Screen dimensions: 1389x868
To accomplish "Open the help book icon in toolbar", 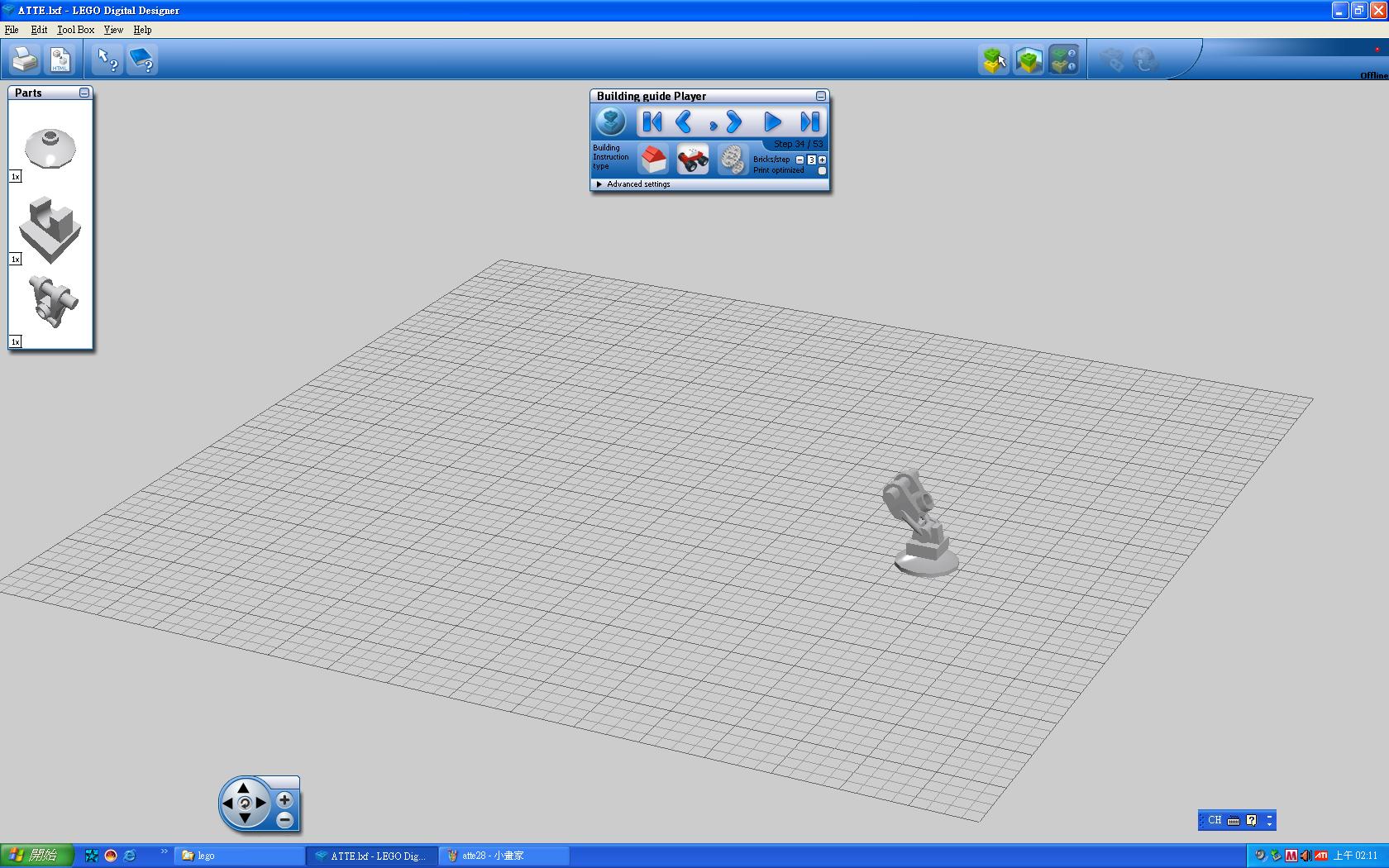I will [x=142, y=60].
